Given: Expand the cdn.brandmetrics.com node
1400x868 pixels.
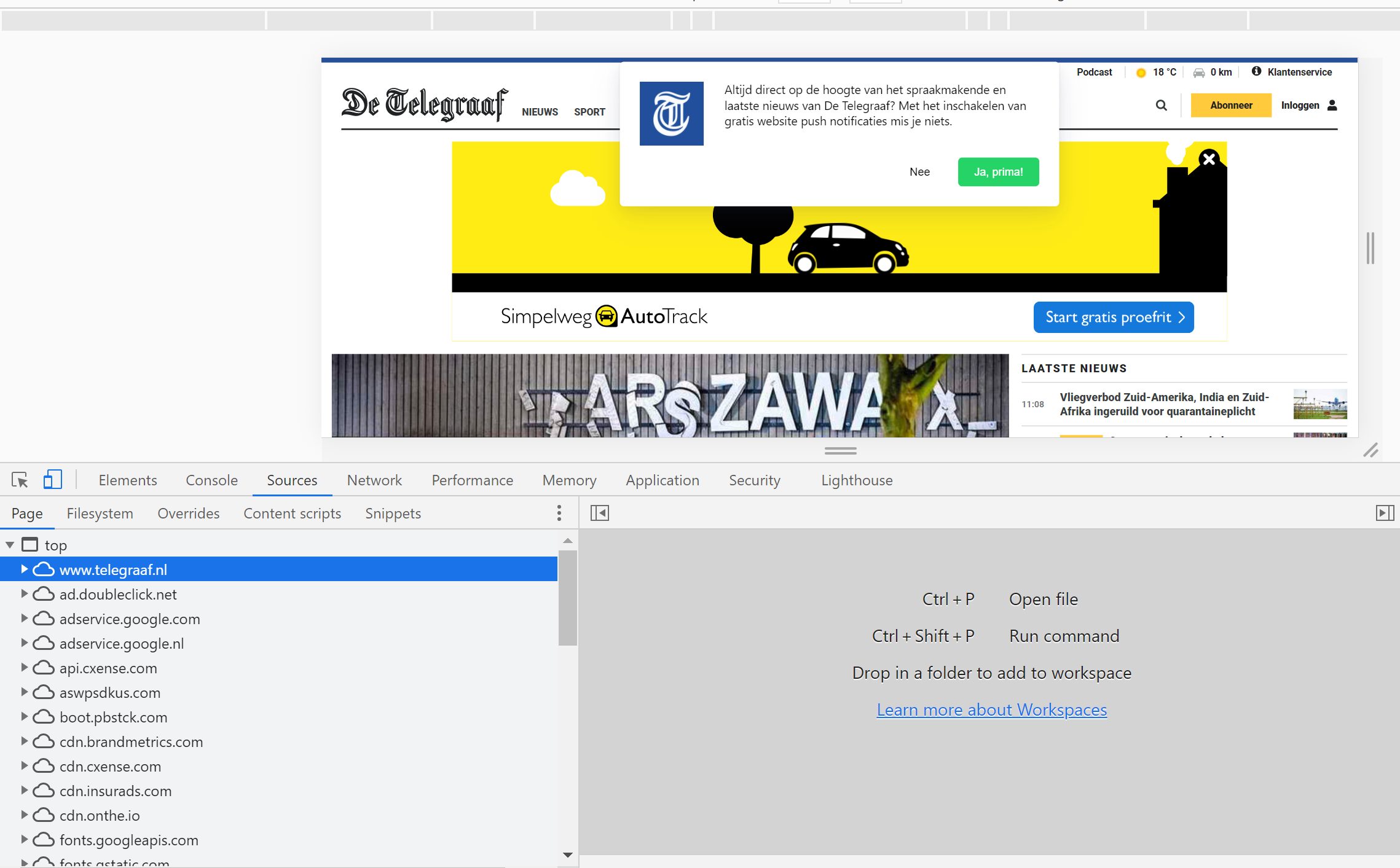Looking at the screenshot, I should 25,741.
